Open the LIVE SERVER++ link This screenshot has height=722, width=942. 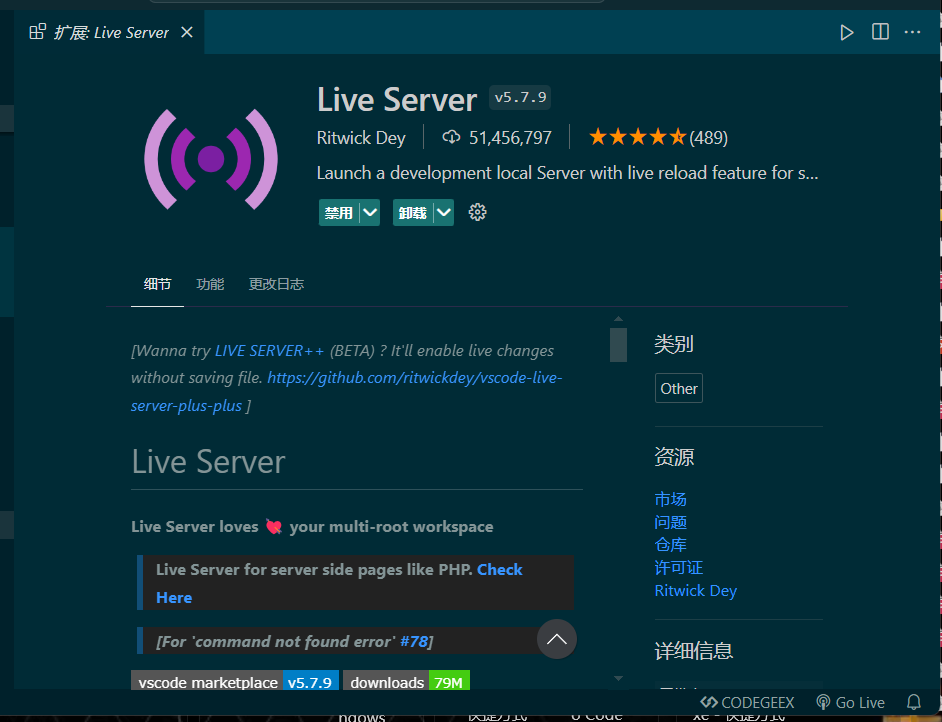tap(270, 351)
